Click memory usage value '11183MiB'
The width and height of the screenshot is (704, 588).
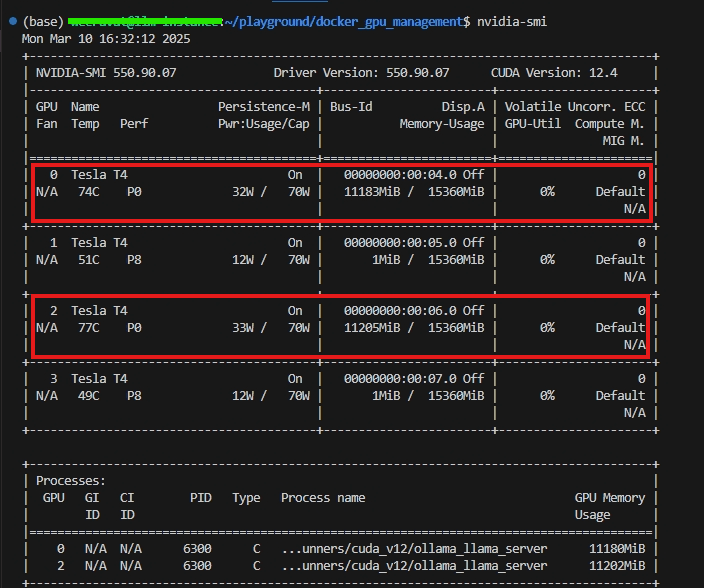(x=372, y=192)
